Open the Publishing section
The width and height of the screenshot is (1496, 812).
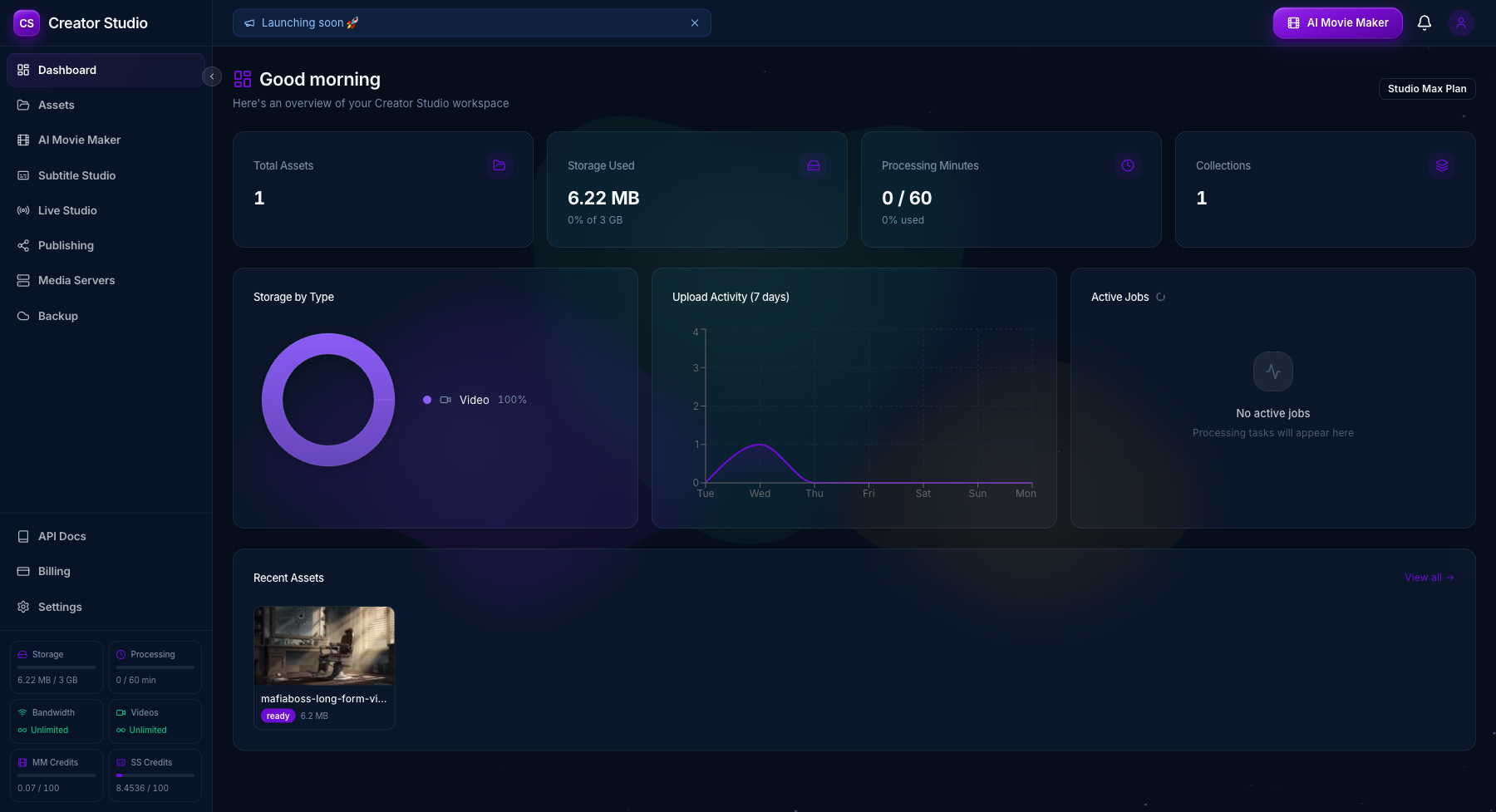66,245
